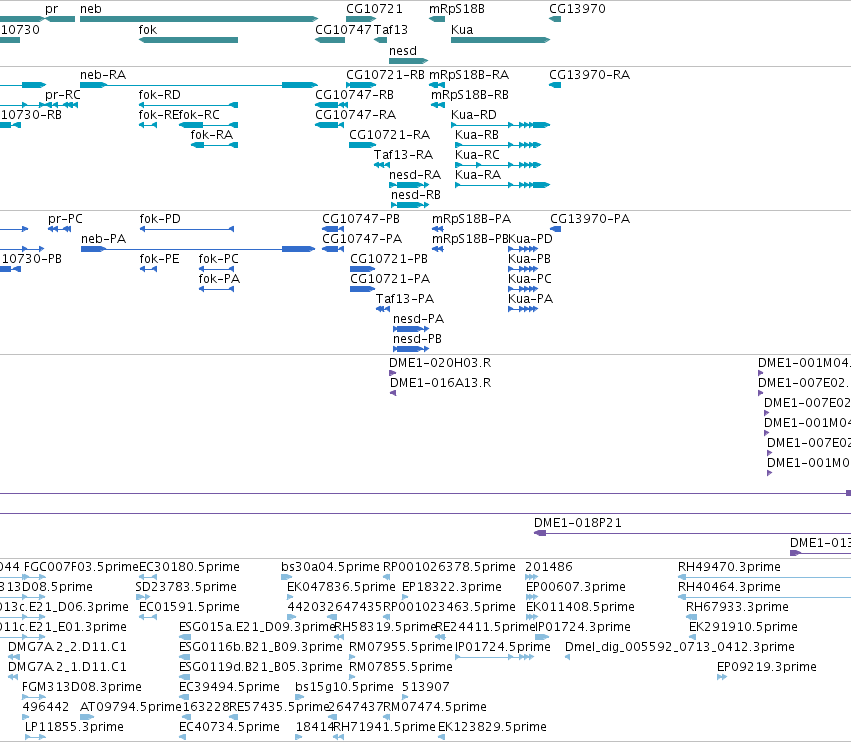Select the CG10747-RA transcript label
The width and height of the screenshot is (851, 742).
click(355, 115)
